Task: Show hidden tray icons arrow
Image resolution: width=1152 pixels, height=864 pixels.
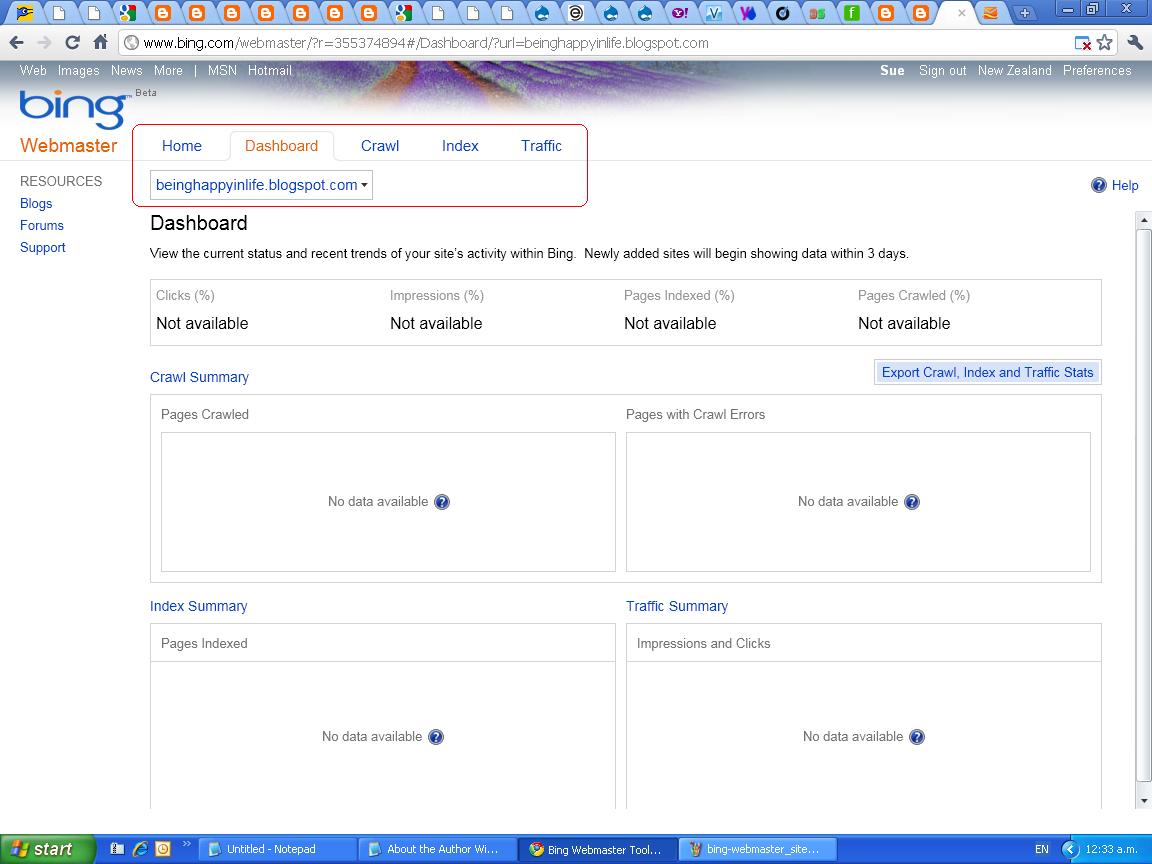Action: coord(1070,849)
